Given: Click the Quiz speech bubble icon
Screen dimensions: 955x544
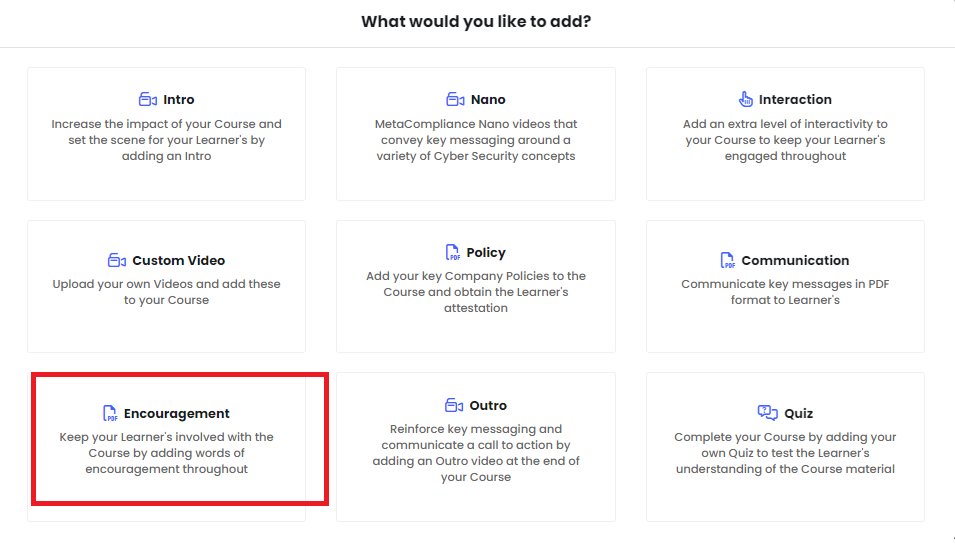Looking at the screenshot, I should pos(767,413).
